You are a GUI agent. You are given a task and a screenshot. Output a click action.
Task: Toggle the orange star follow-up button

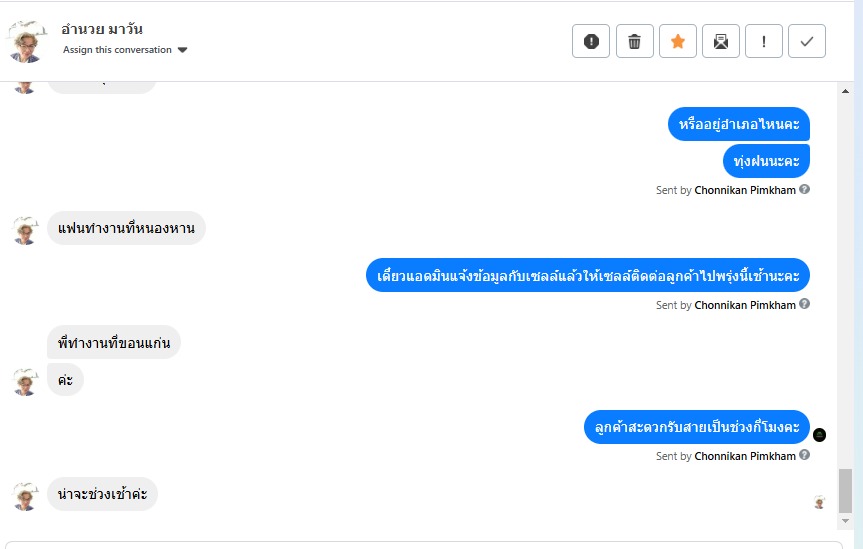pos(678,41)
